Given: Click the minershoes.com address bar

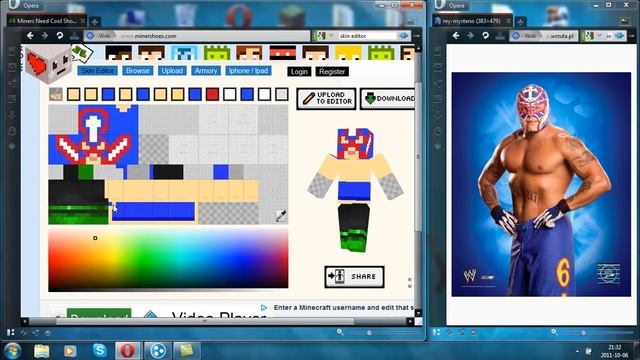Looking at the screenshot, I should [x=197, y=36].
